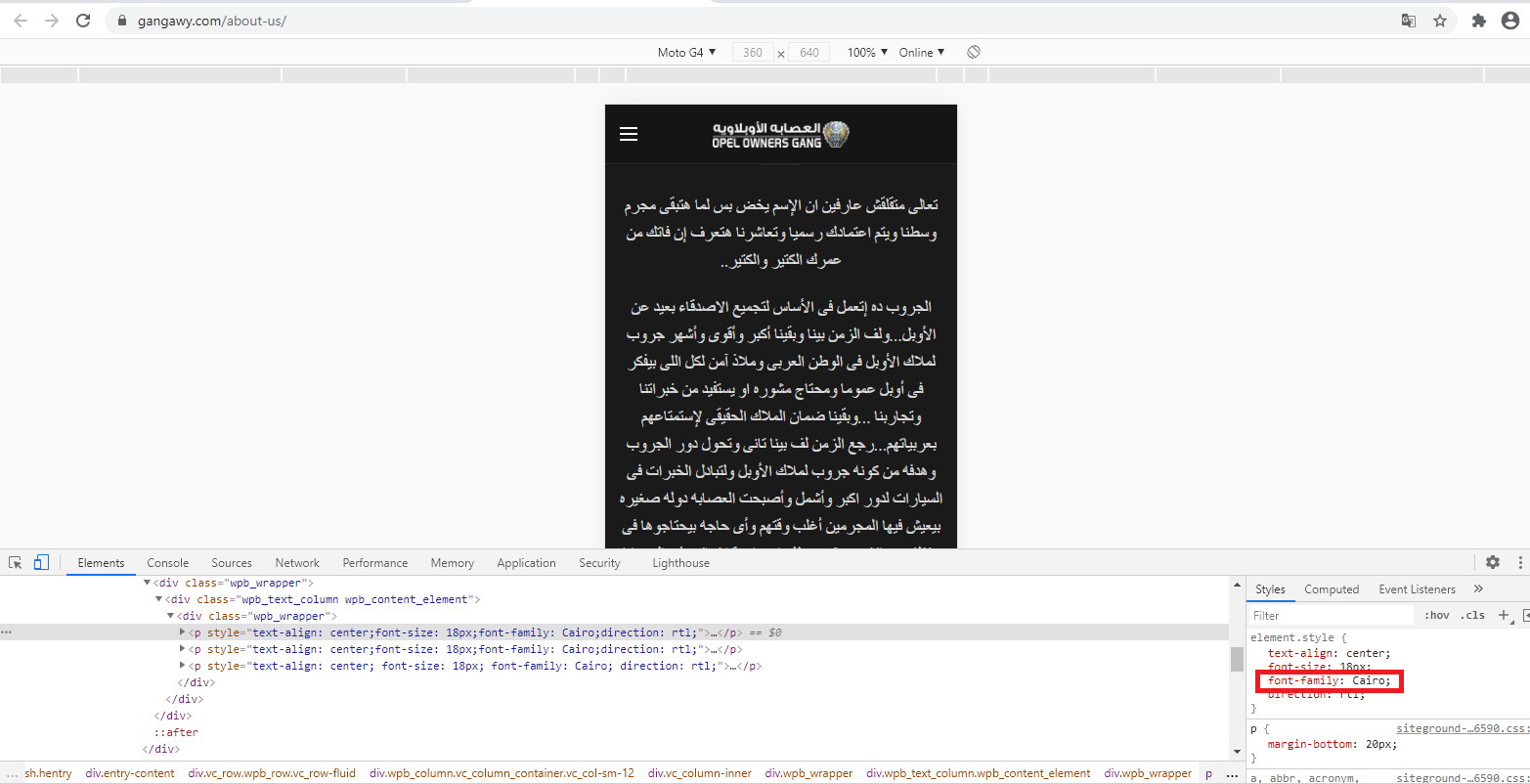Click breadcrumb div.vc_column-inner
This screenshot has width=1530, height=784.
[700, 773]
